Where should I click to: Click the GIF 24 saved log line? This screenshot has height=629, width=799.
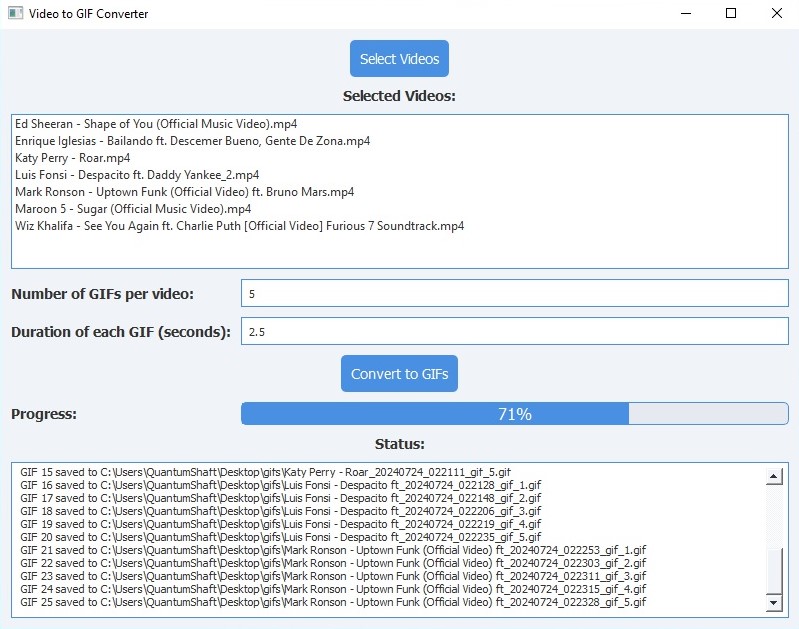coord(333,589)
